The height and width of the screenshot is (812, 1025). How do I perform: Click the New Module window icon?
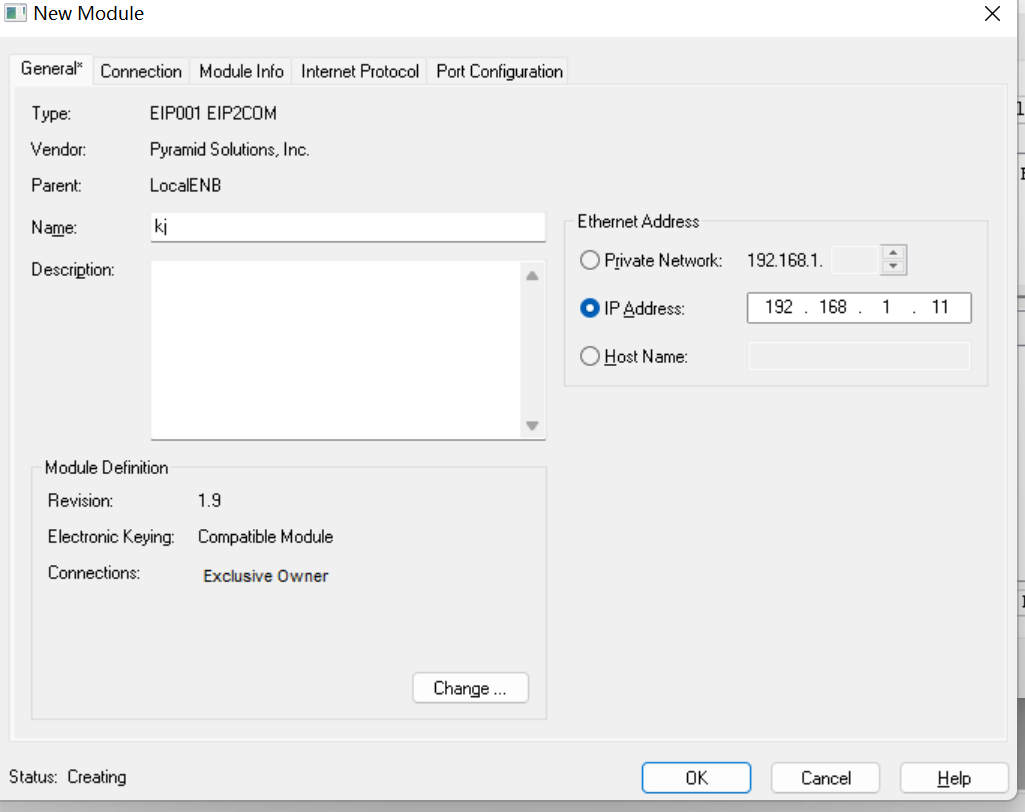(x=16, y=14)
